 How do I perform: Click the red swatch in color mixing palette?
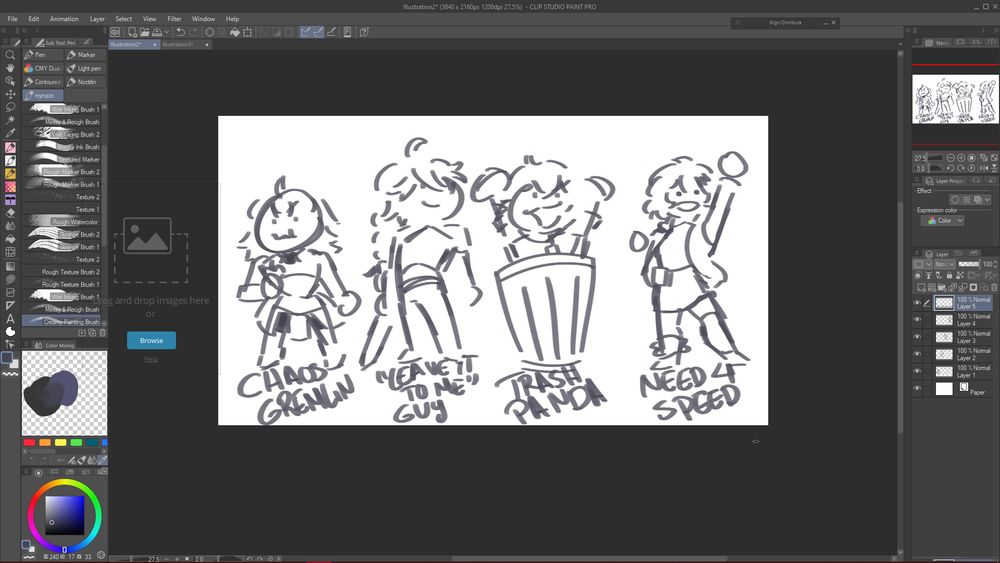click(29, 442)
